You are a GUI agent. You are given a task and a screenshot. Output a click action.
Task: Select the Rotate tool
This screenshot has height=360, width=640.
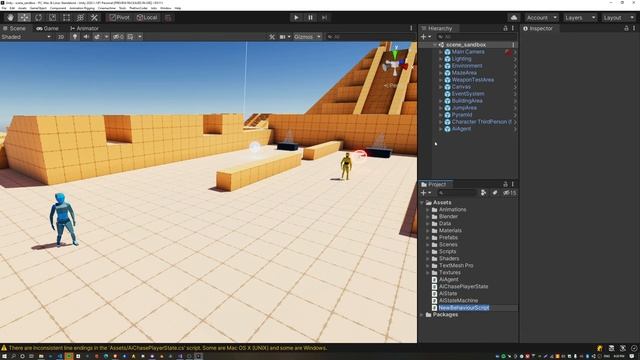tap(38, 18)
